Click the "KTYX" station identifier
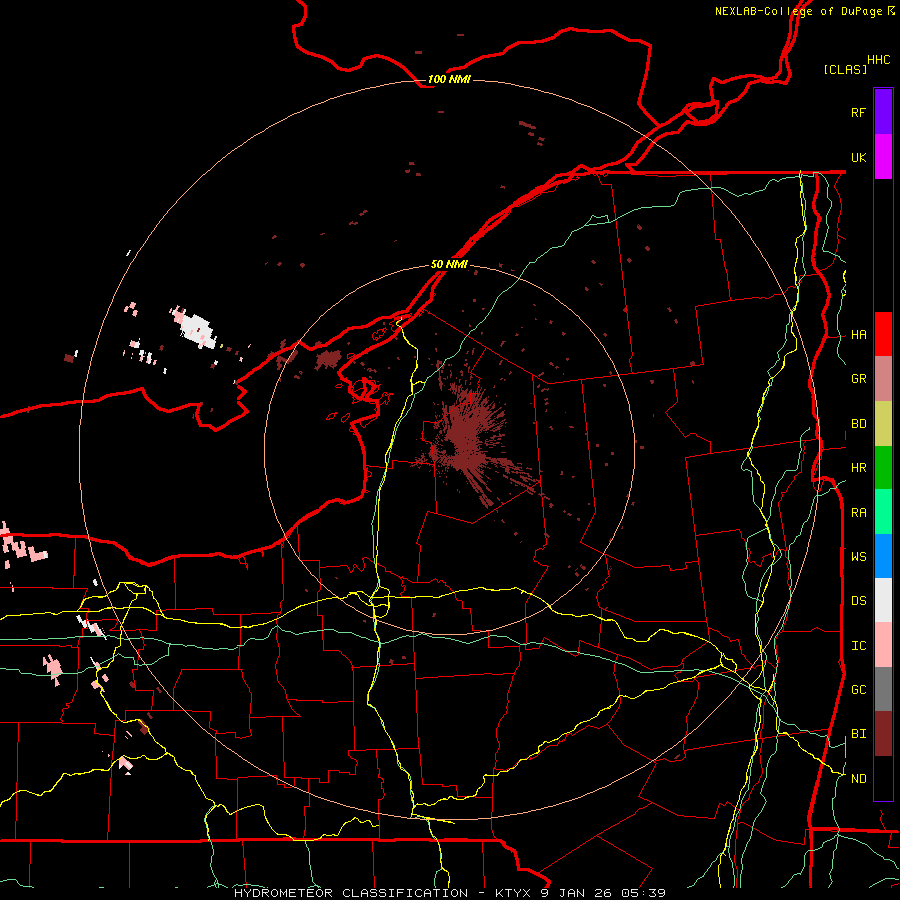 pyautogui.click(x=515, y=893)
